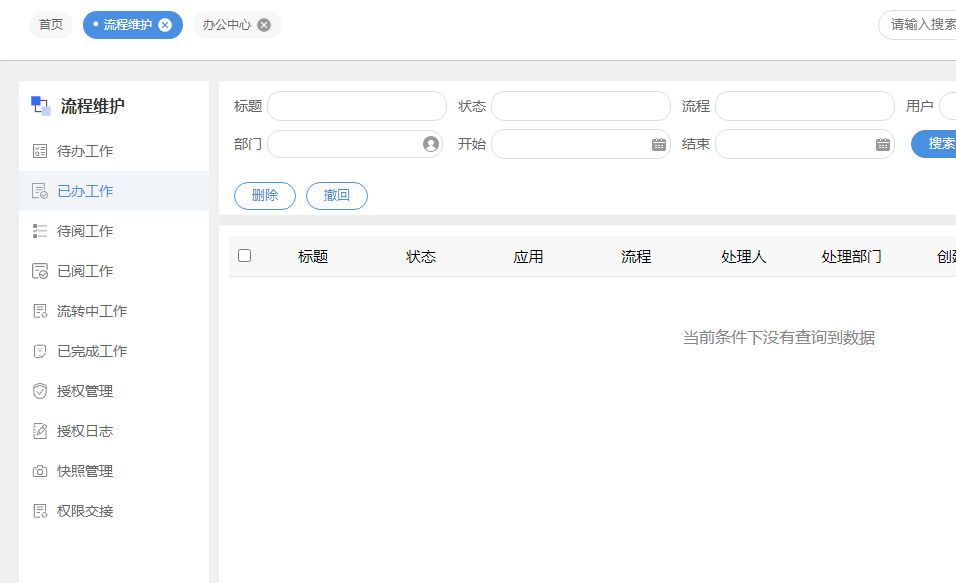Click the 删除 button
956x583 pixels.
click(265, 196)
